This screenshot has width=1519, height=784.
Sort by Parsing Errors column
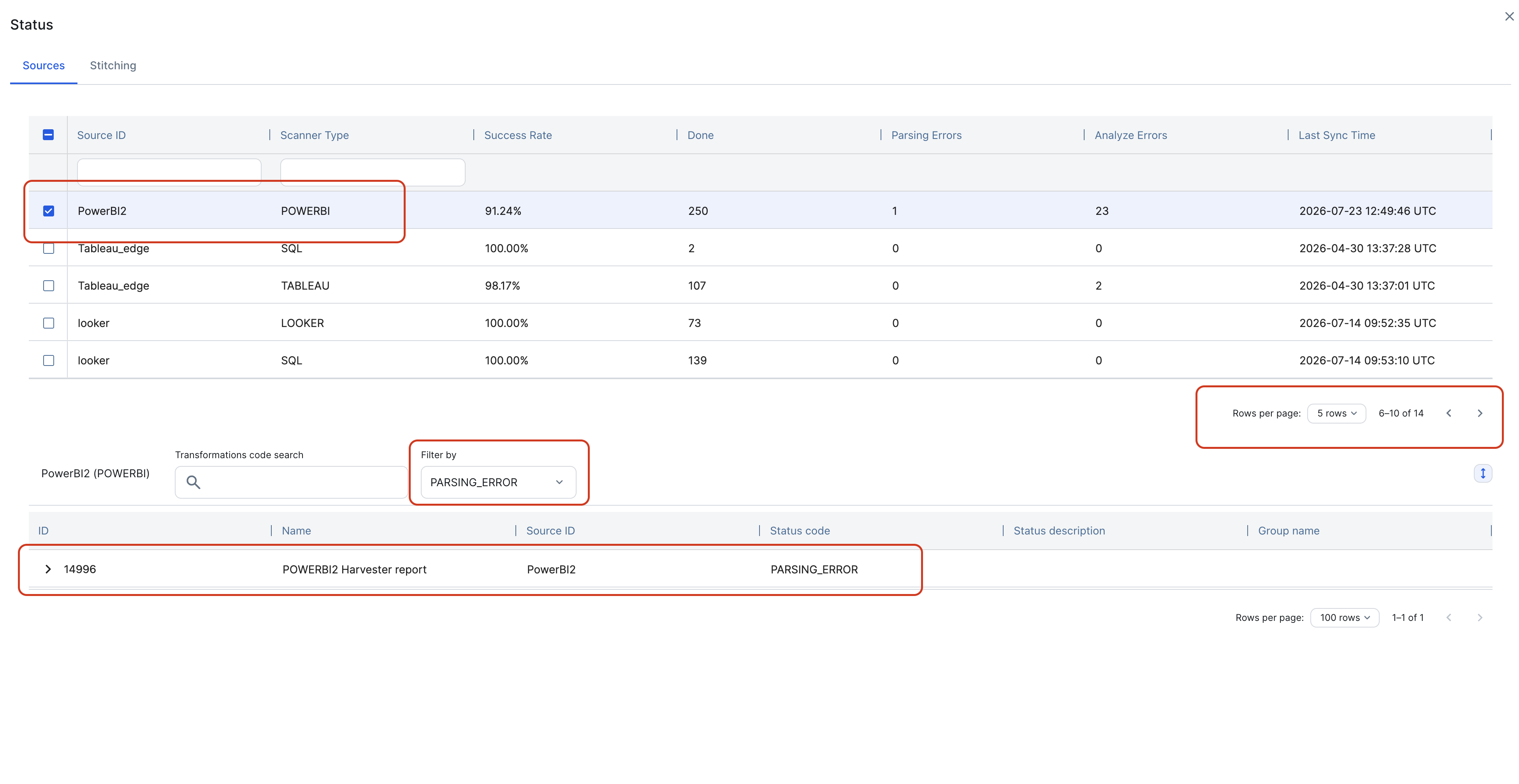tap(927, 135)
